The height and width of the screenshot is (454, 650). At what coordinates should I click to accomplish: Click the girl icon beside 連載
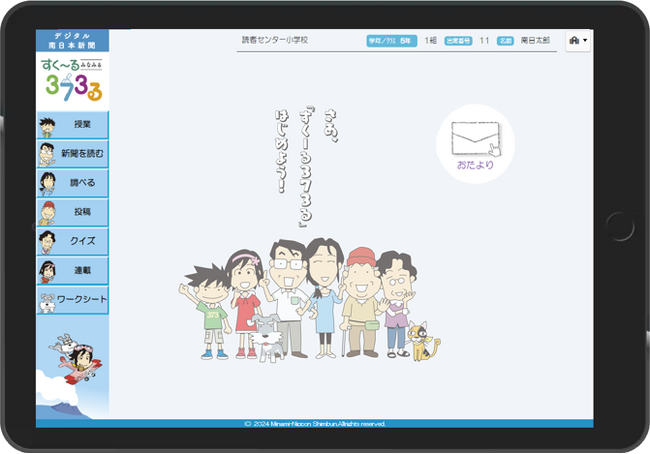click(47, 272)
